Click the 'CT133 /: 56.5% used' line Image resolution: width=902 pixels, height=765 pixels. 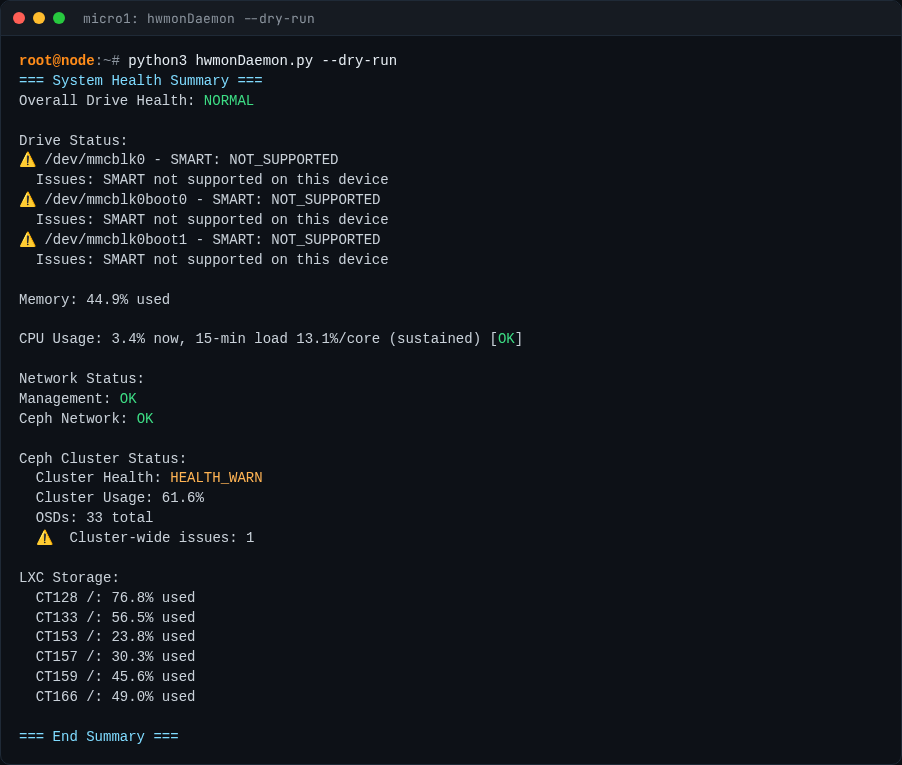[x=115, y=618]
